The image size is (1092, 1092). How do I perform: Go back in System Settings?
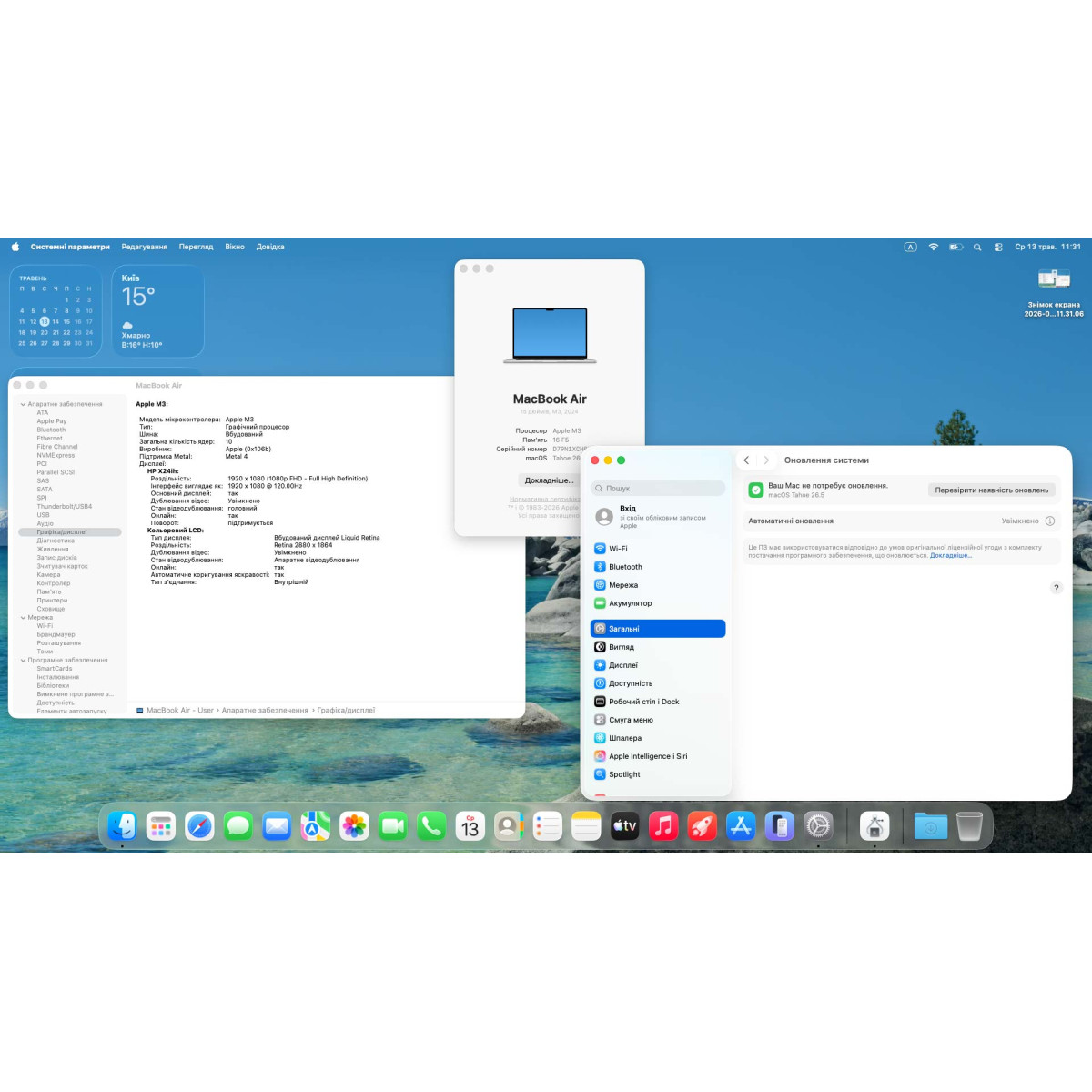(746, 460)
